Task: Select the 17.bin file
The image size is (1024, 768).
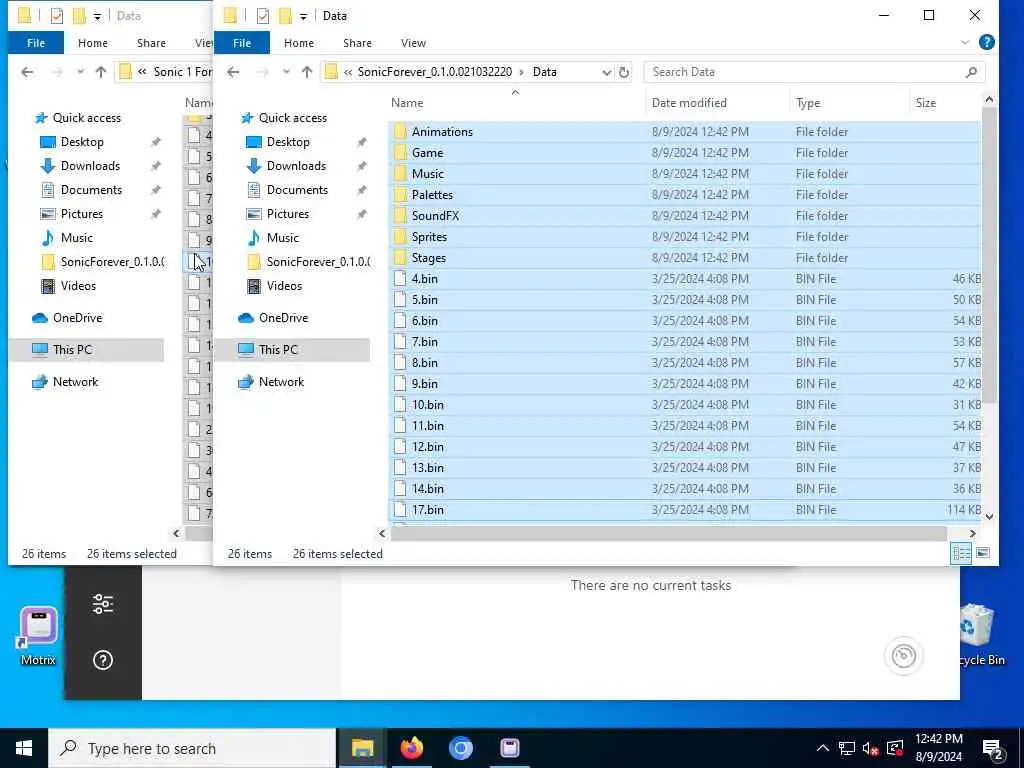Action: (684, 509)
